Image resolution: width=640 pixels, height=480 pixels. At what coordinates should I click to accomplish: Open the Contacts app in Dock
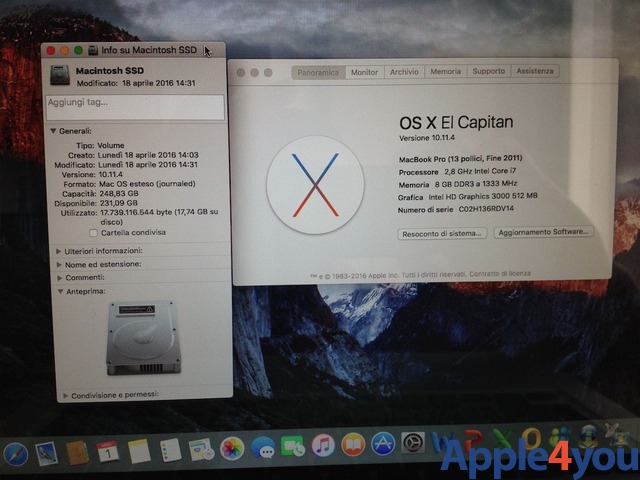pos(77,453)
